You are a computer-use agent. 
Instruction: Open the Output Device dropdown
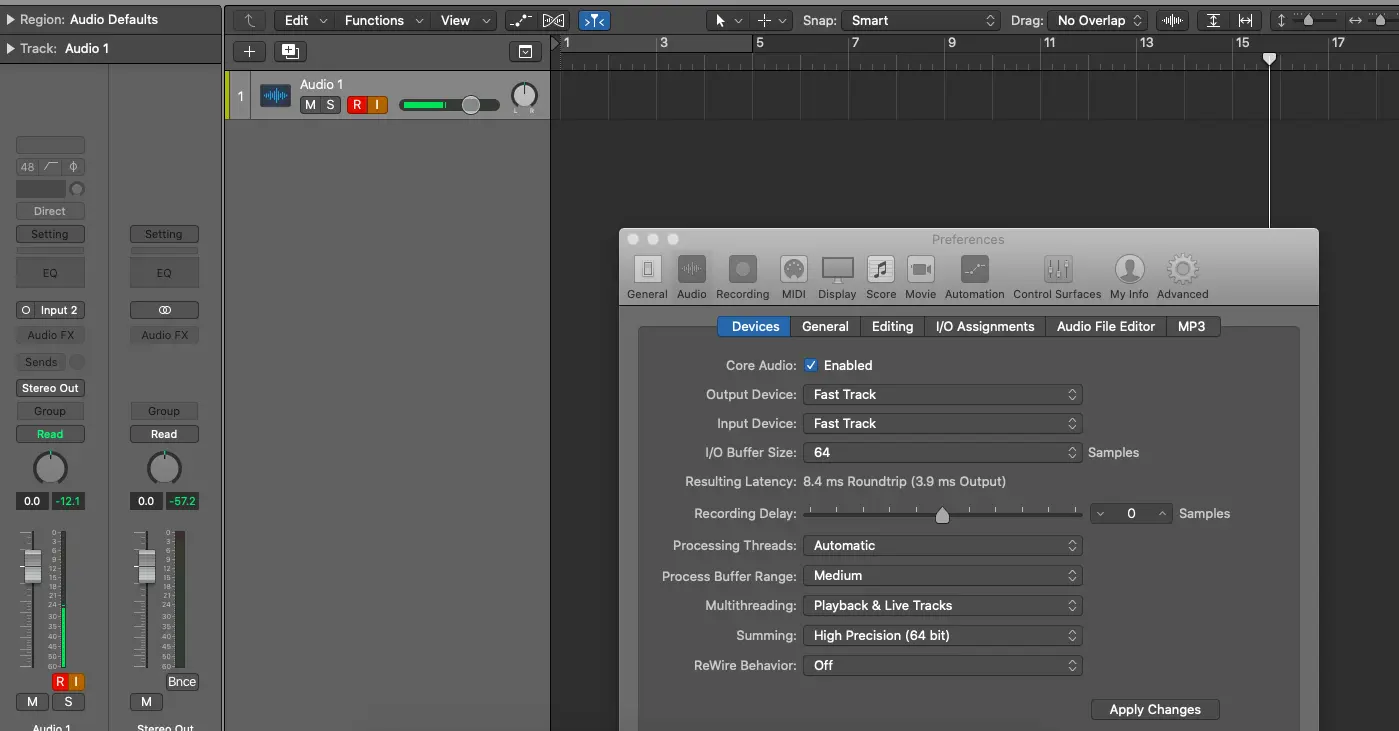tap(942, 395)
